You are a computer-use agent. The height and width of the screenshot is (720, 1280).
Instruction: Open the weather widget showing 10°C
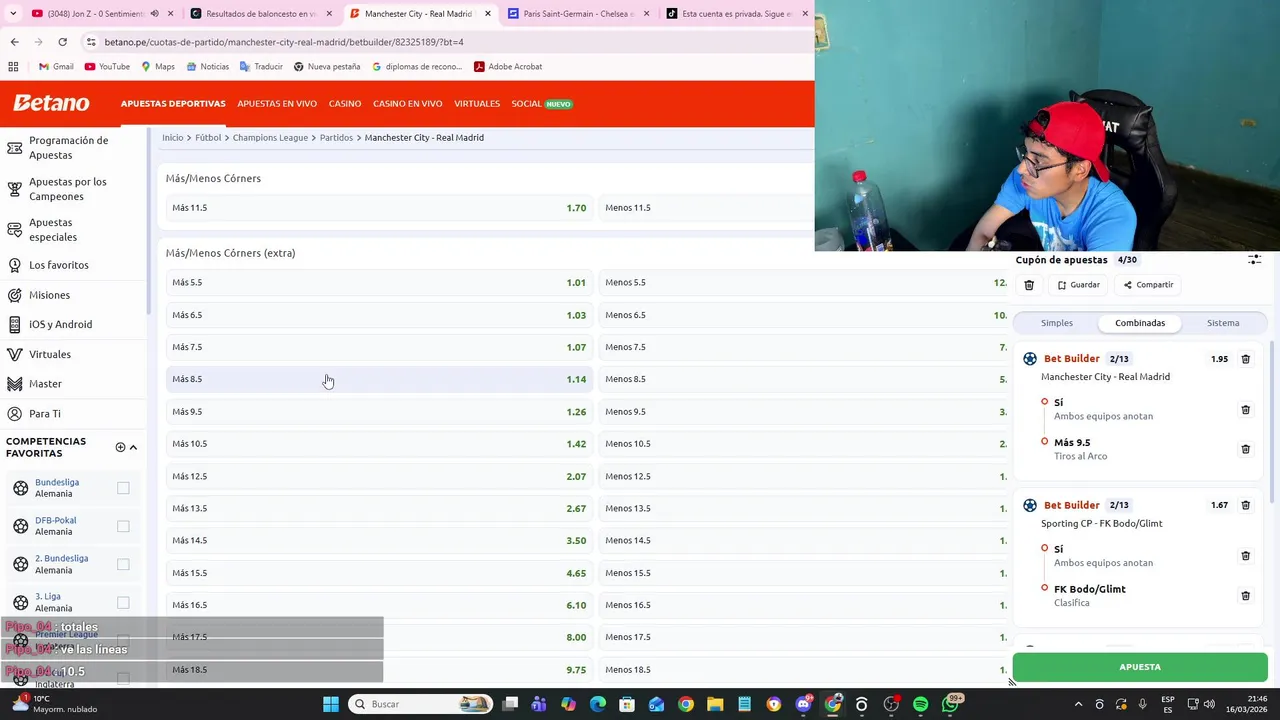coord(55,704)
